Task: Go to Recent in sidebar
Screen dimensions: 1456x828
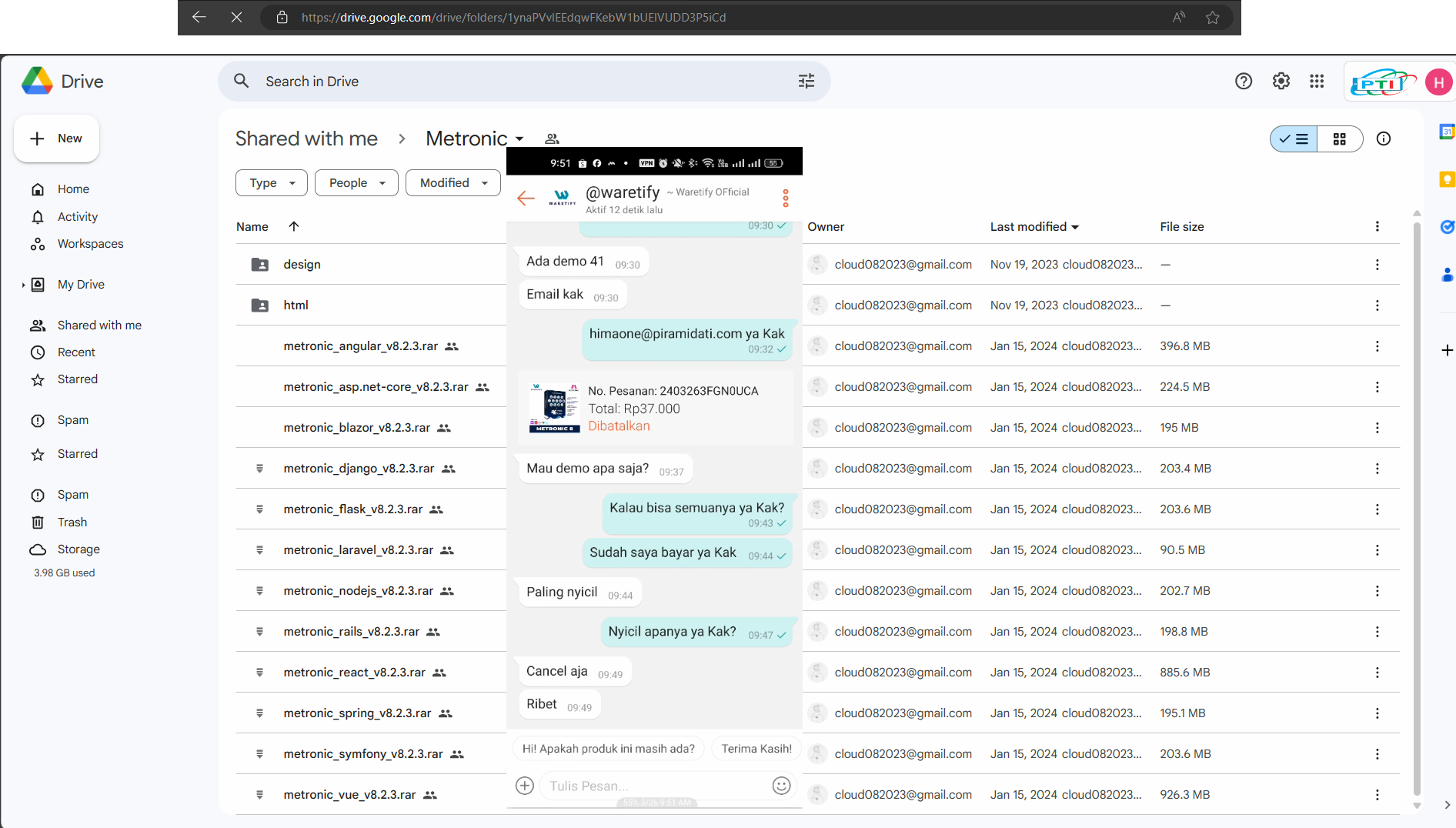Action: [76, 352]
